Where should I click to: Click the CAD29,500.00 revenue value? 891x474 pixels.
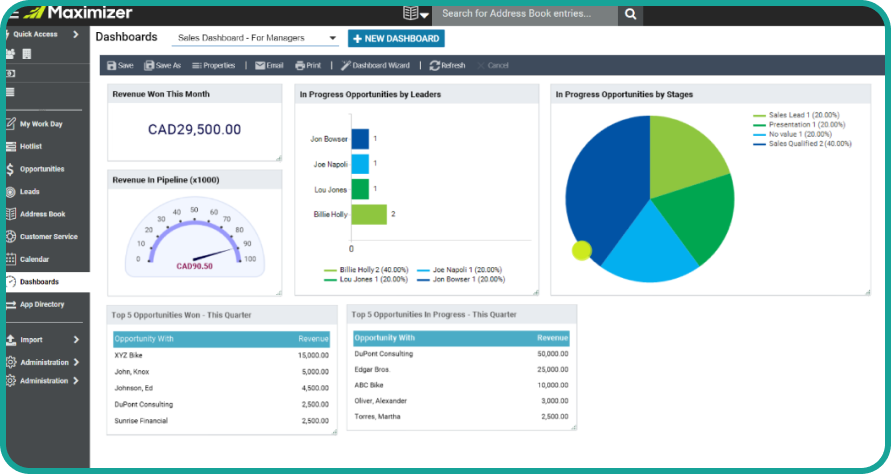coord(194,130)
